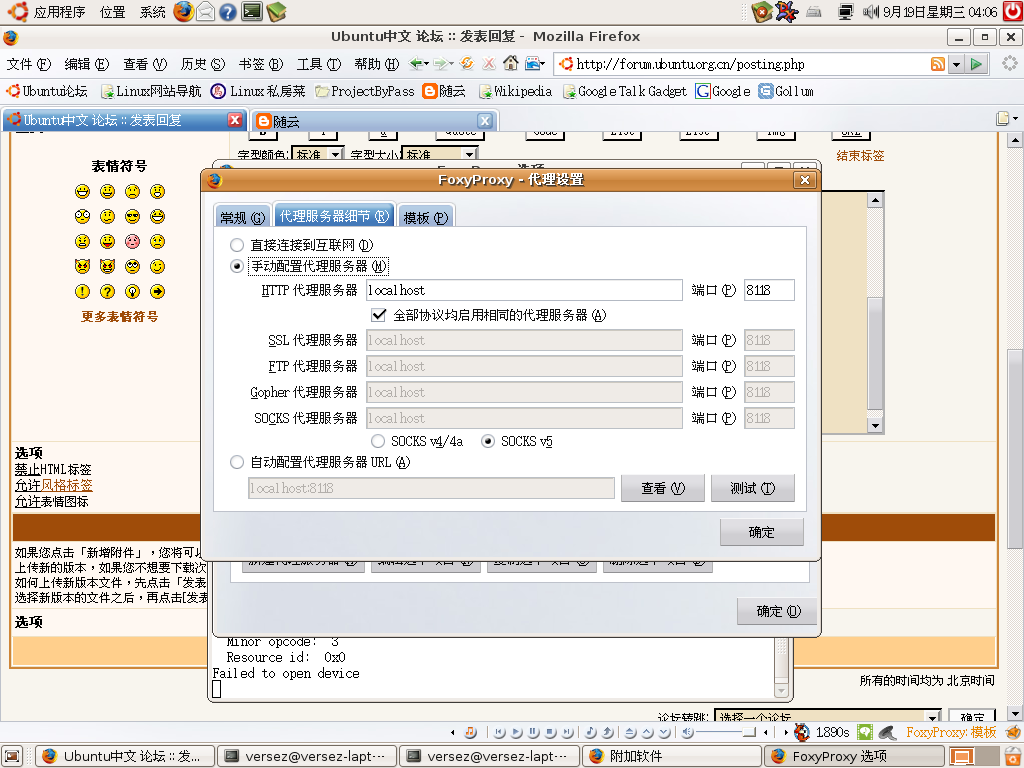Screen dimensions: 1024x768
Task: Skip to previous track in status bar
Action: (500, 733)
